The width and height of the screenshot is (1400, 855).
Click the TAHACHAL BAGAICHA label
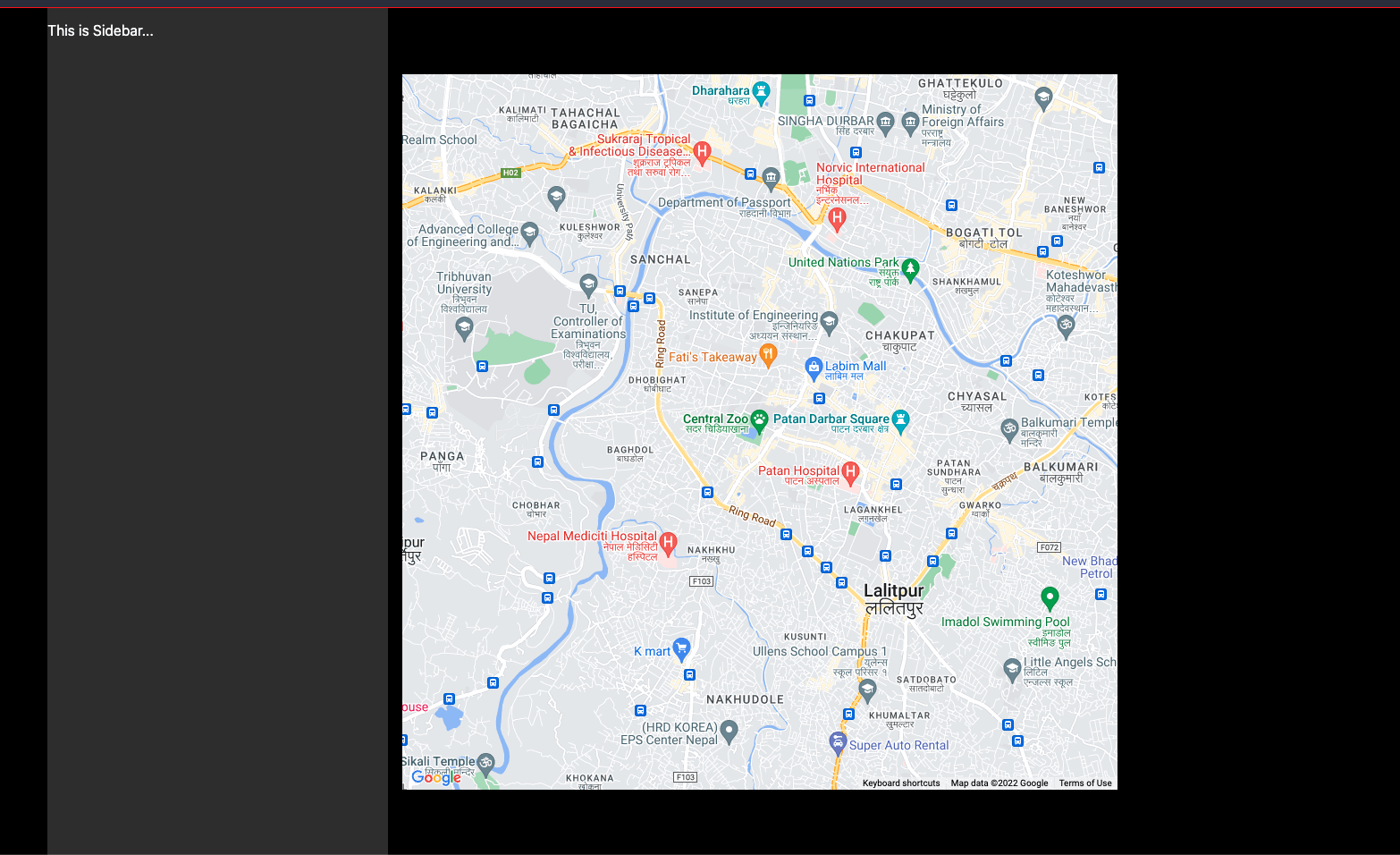pos(585,119)
